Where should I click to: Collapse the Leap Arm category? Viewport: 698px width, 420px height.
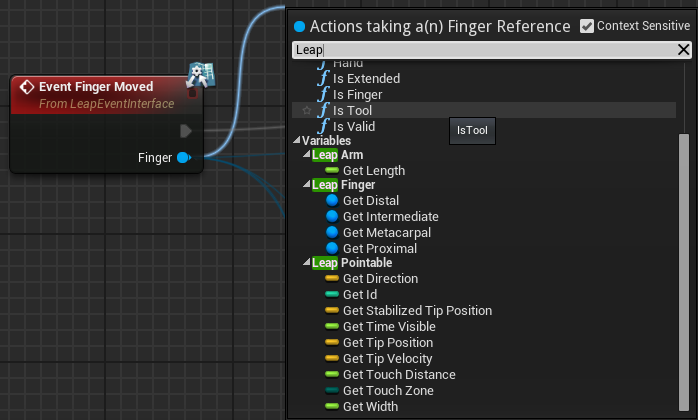(306, 155)
